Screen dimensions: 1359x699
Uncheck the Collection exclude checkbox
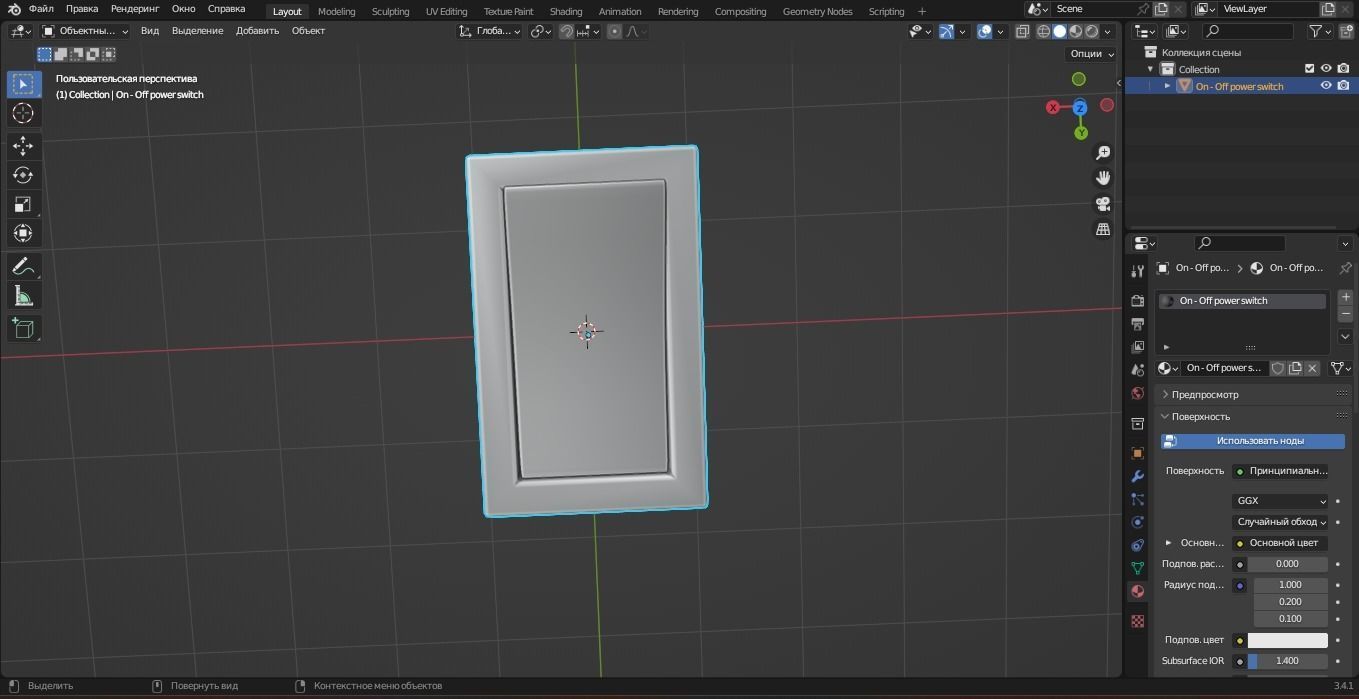1309,69
